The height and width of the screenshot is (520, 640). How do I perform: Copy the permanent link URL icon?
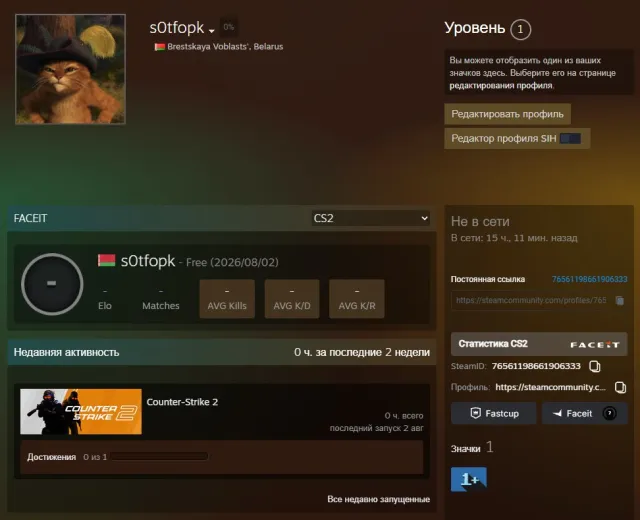click(620, 300)
